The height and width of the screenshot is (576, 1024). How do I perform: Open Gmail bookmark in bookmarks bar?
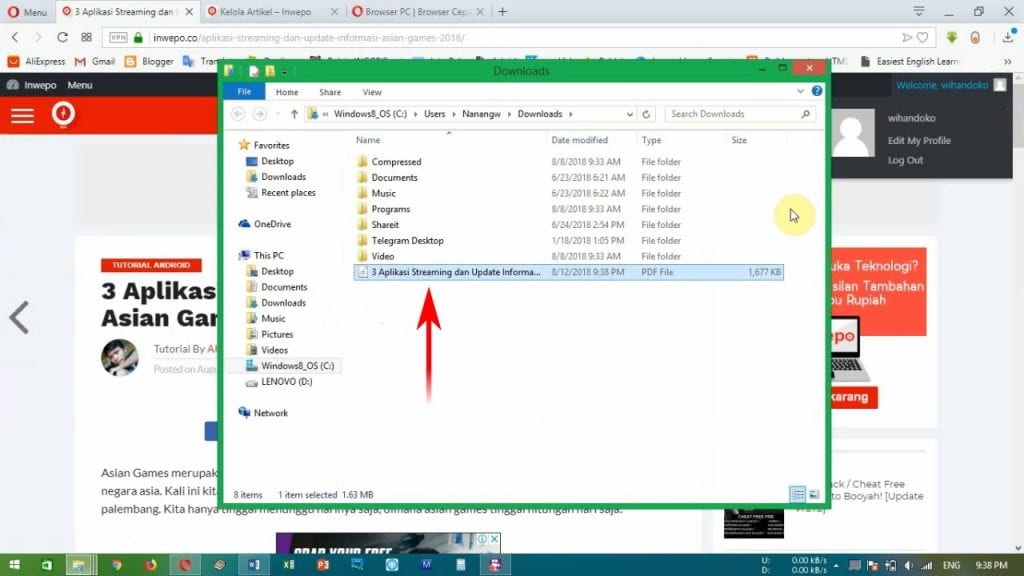[96, 61]
